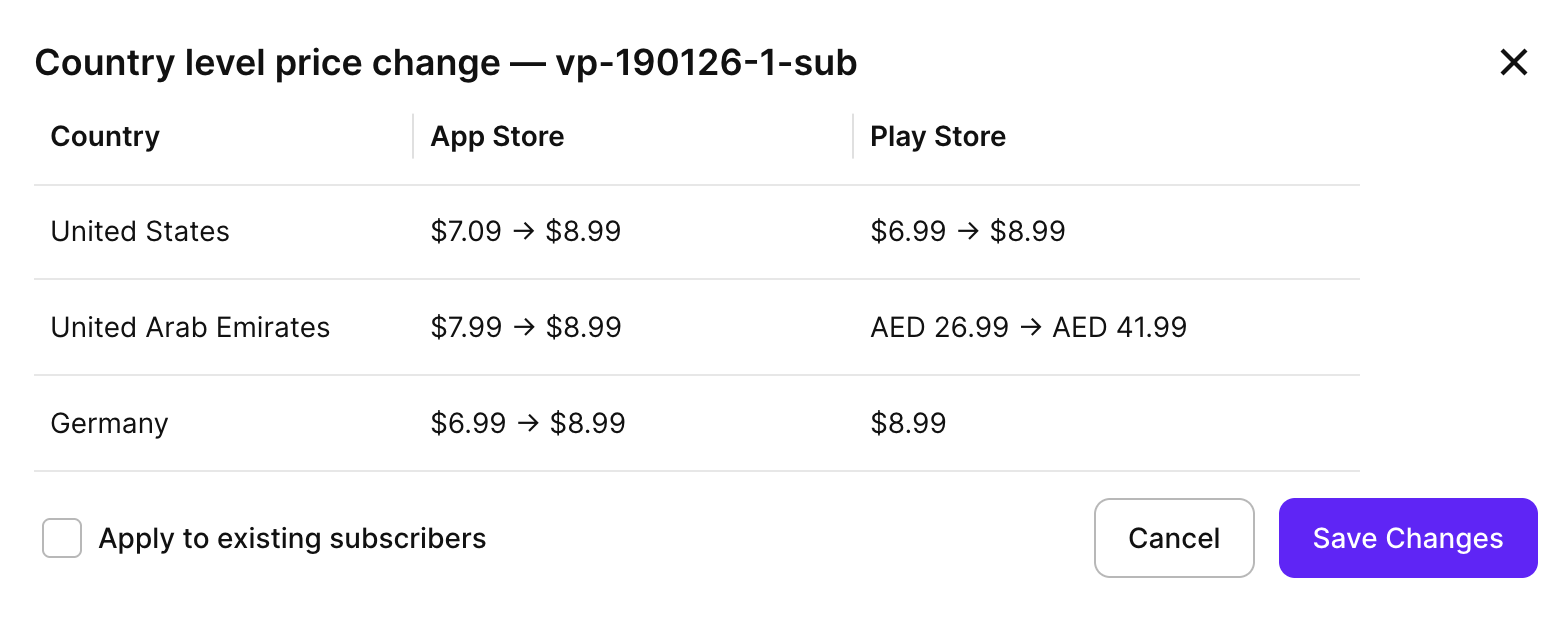This screenshot has height=618, width=1568.
Task: Select the United Arab Emirates row
Action: coord(190,327)
